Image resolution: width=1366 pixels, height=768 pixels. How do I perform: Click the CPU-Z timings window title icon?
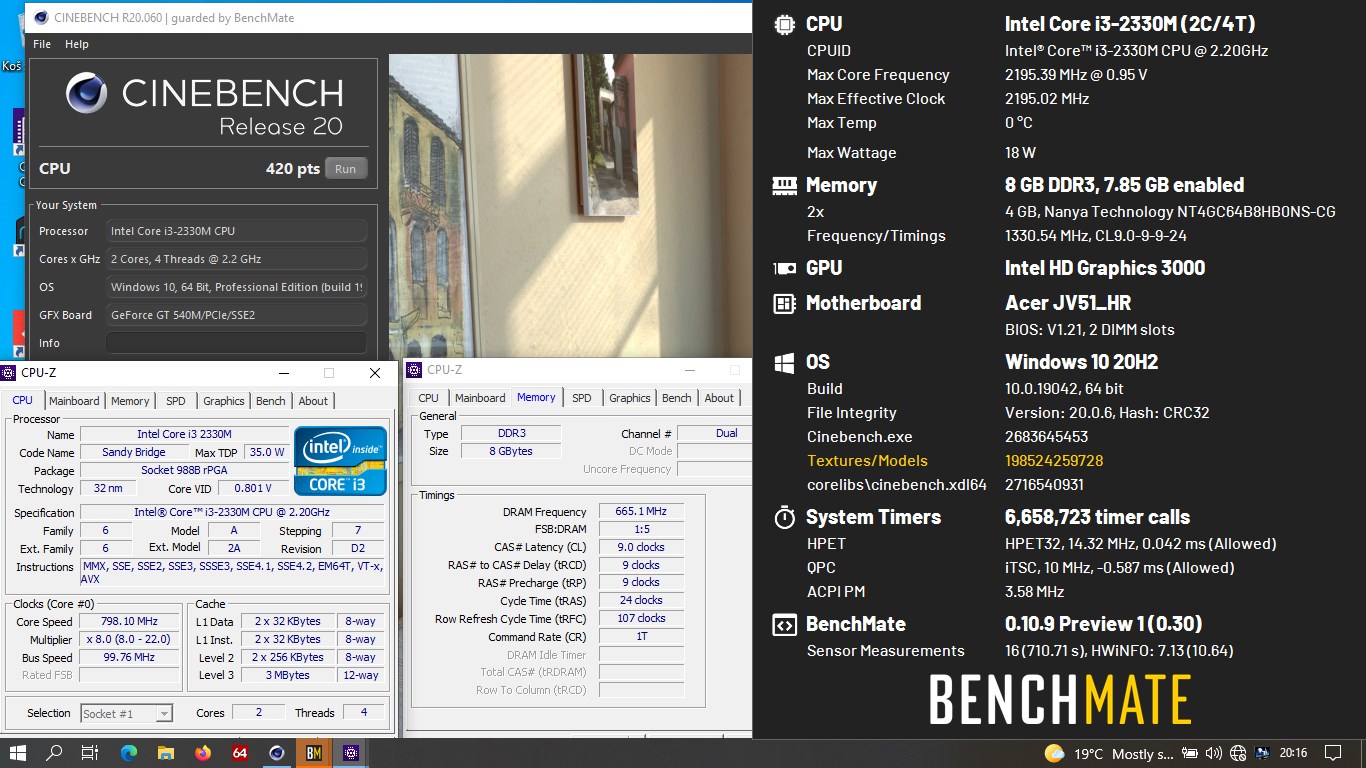pyautogui.click(x=415, y=370)
